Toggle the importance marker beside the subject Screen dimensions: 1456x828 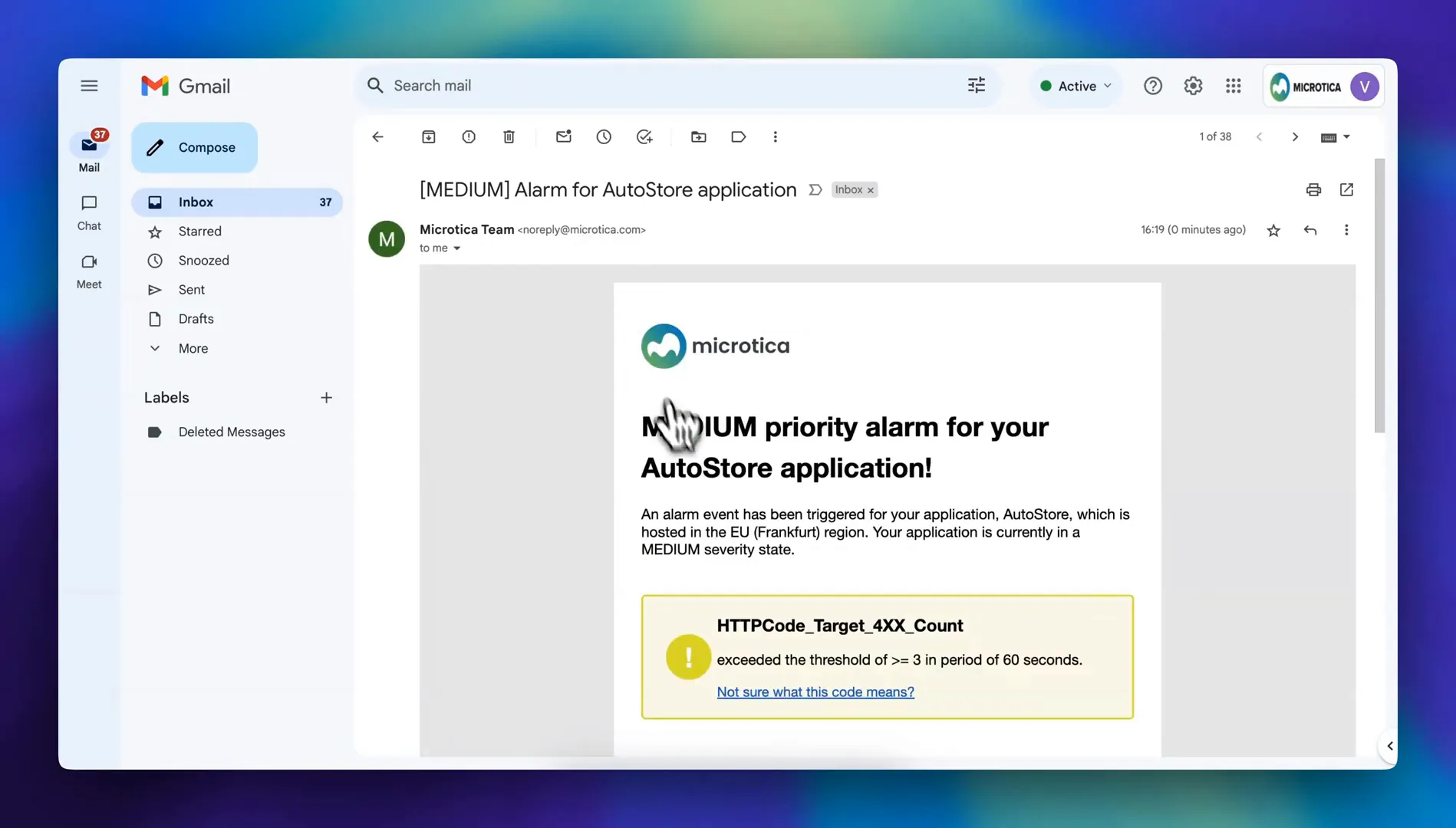pyautogui.click(x=815, y=190)
